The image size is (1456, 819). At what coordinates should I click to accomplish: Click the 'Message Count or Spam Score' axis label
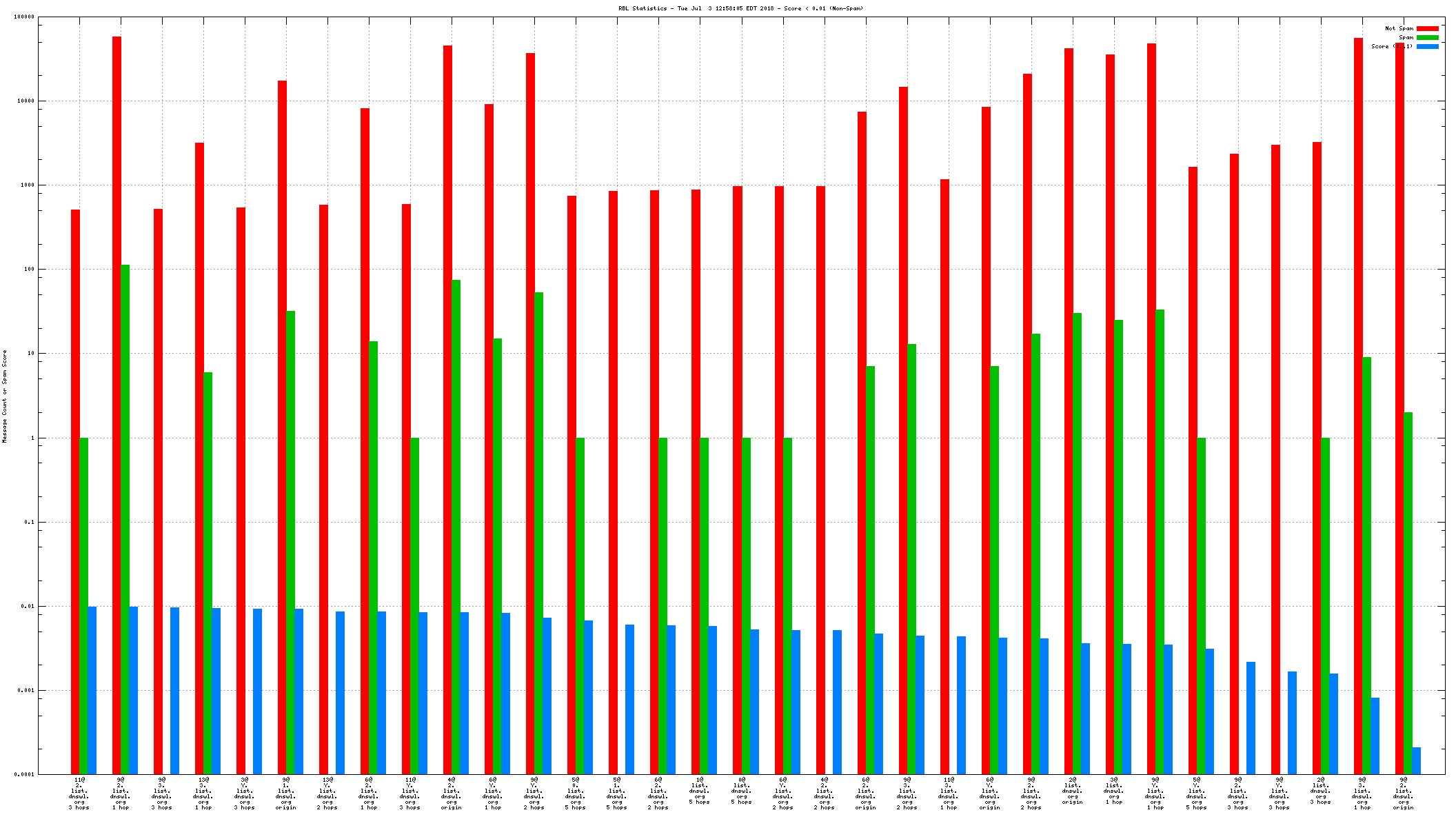(5, 396)
